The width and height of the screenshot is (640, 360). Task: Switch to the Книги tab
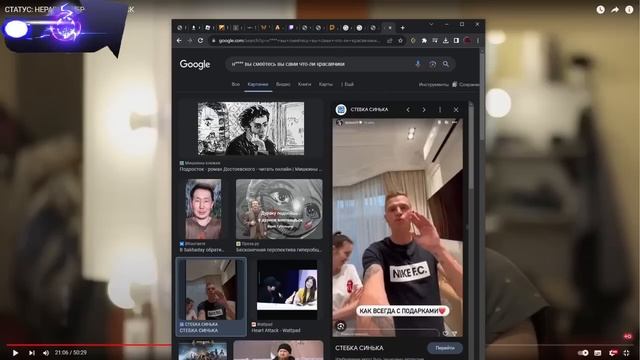point(304,84)
